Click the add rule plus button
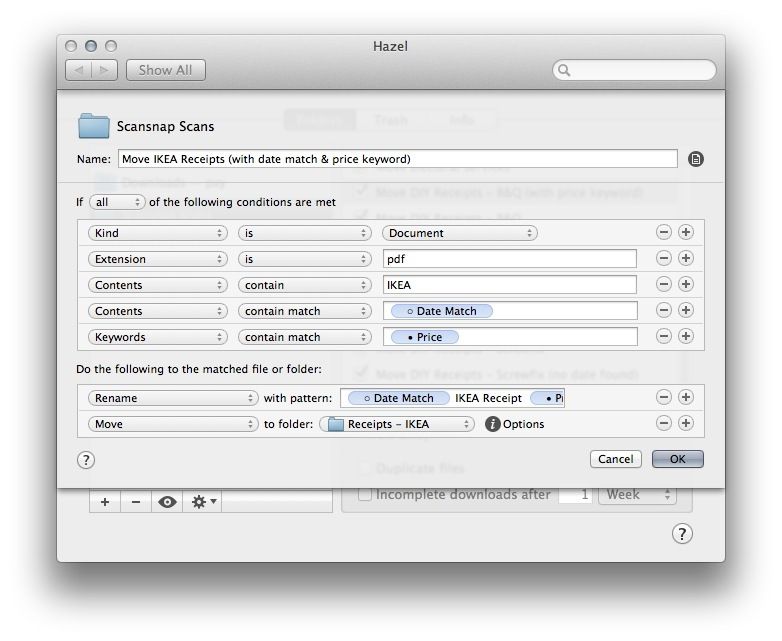782x641 pixels. pos(105,501)
